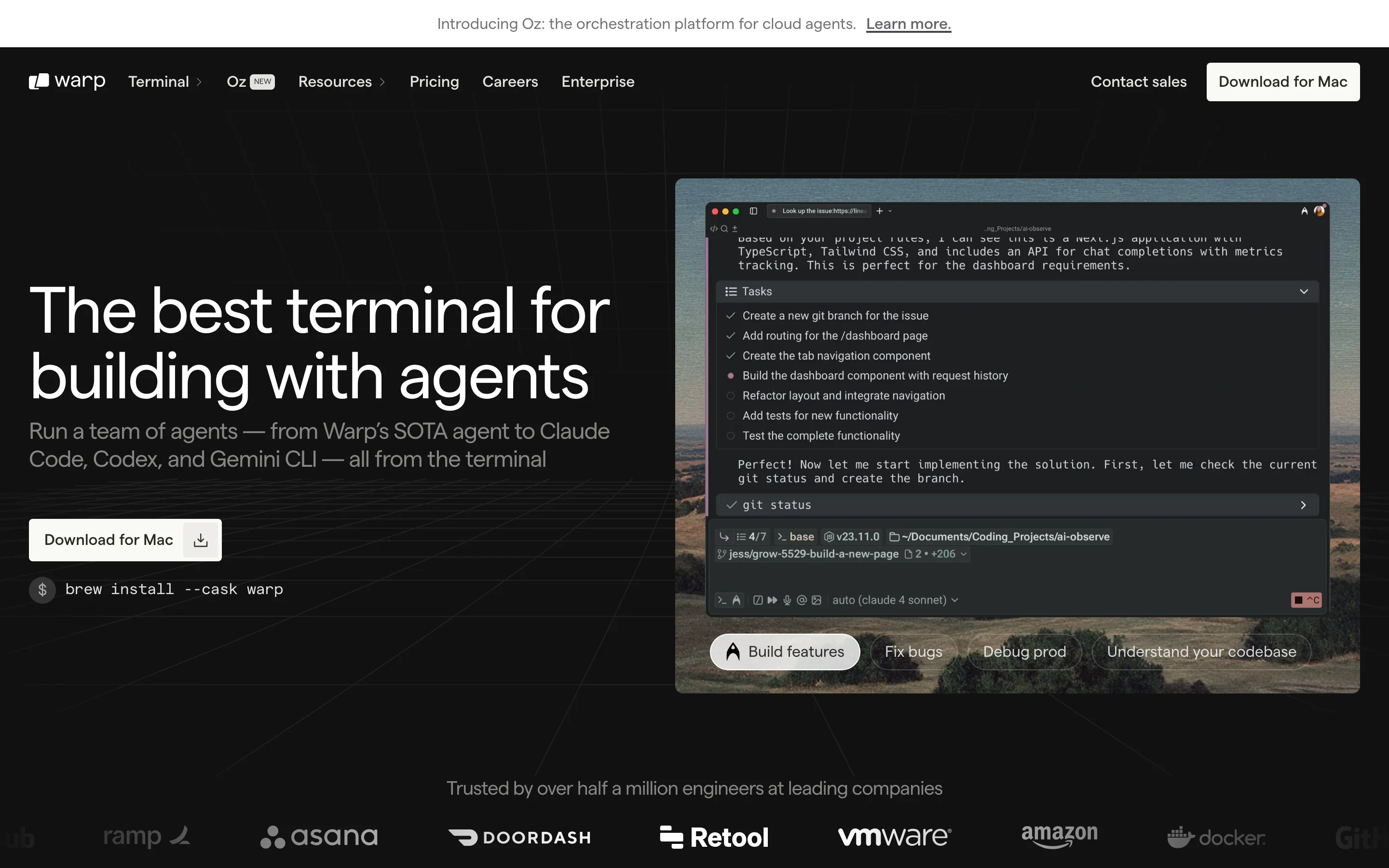This screenshot has width=1389, height=868.
Task: Click the Warp logo in header
Action: 67,81
